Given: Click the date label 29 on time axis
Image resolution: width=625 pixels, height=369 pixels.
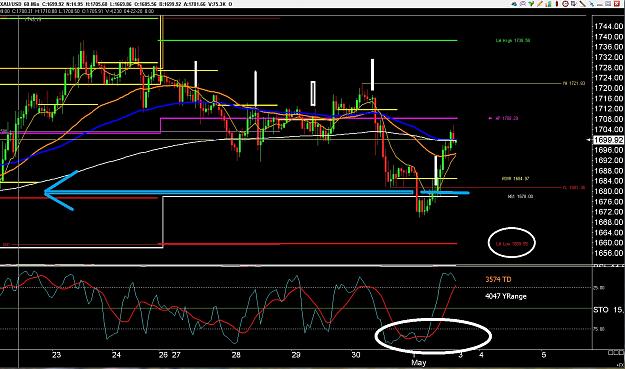Looking at the screenshot, I should click(296, 355).
